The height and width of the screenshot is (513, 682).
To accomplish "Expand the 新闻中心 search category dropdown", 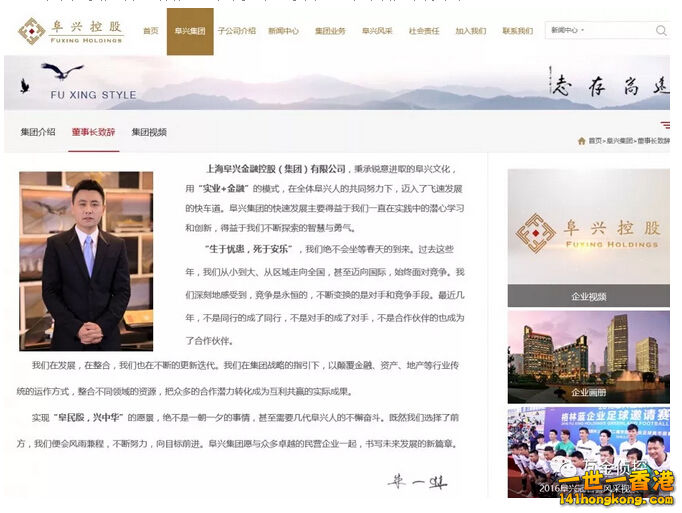I will point(568,30).
